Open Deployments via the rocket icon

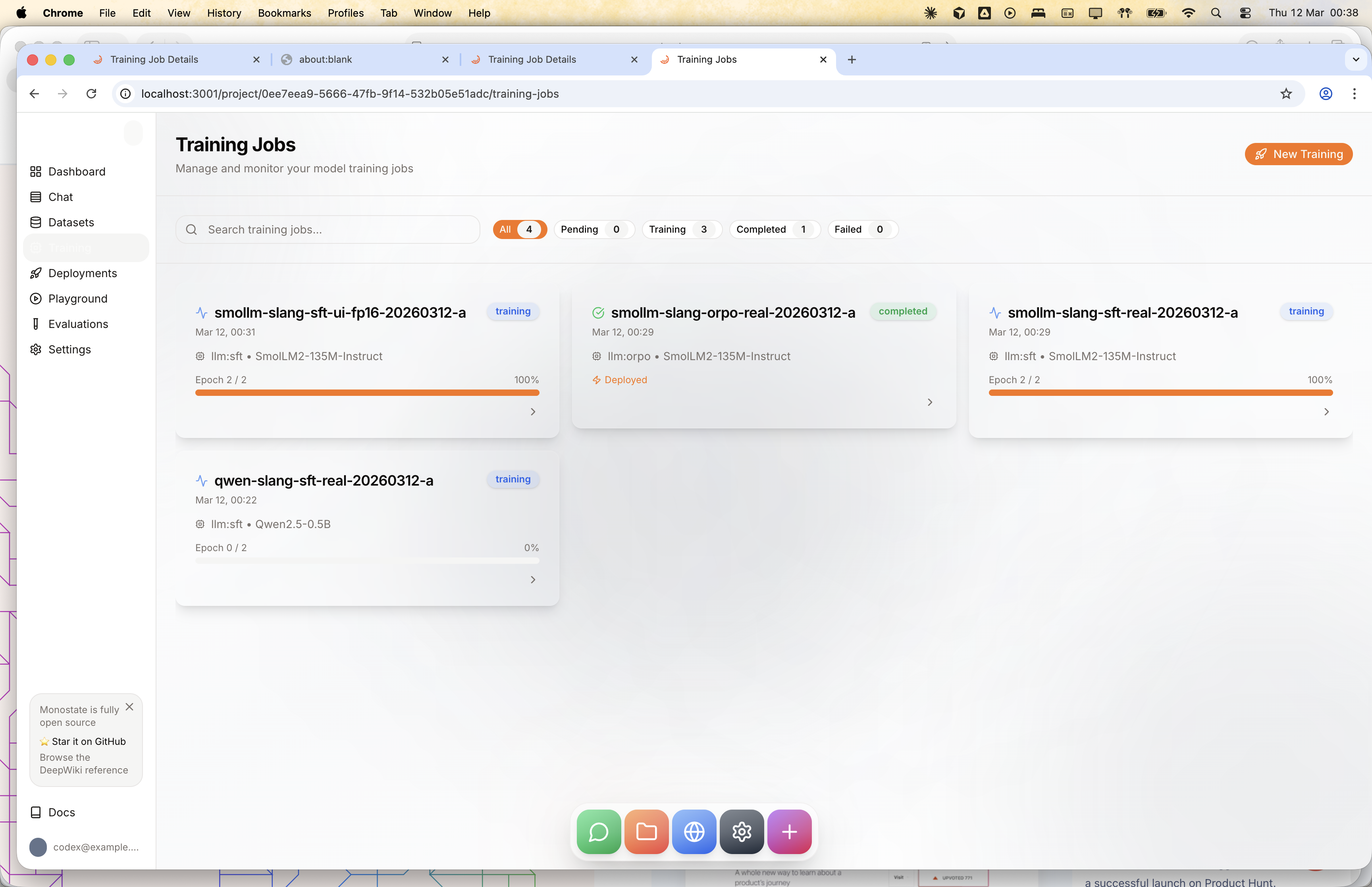point(36,273)
